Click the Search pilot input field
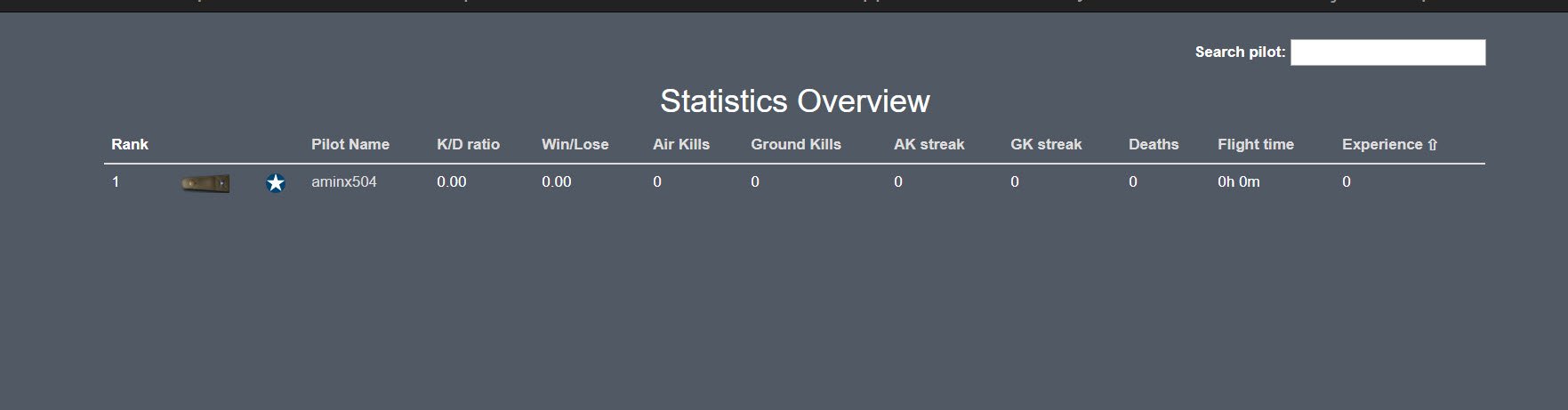Screen dimensions: 1568x410 [1387, 52]
